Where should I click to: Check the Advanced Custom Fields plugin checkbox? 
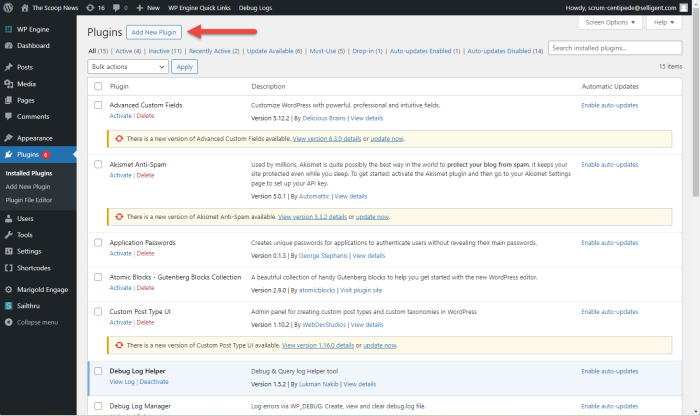click(98, 105)
